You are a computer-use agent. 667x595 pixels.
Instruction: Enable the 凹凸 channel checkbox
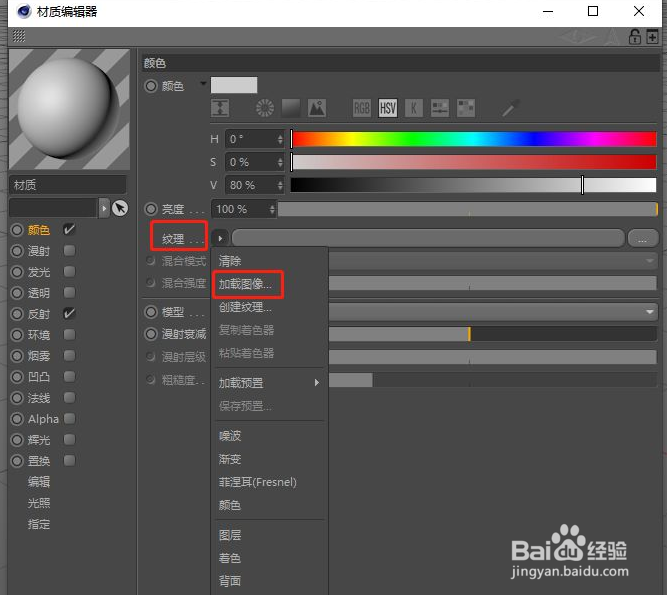point(69,376)
